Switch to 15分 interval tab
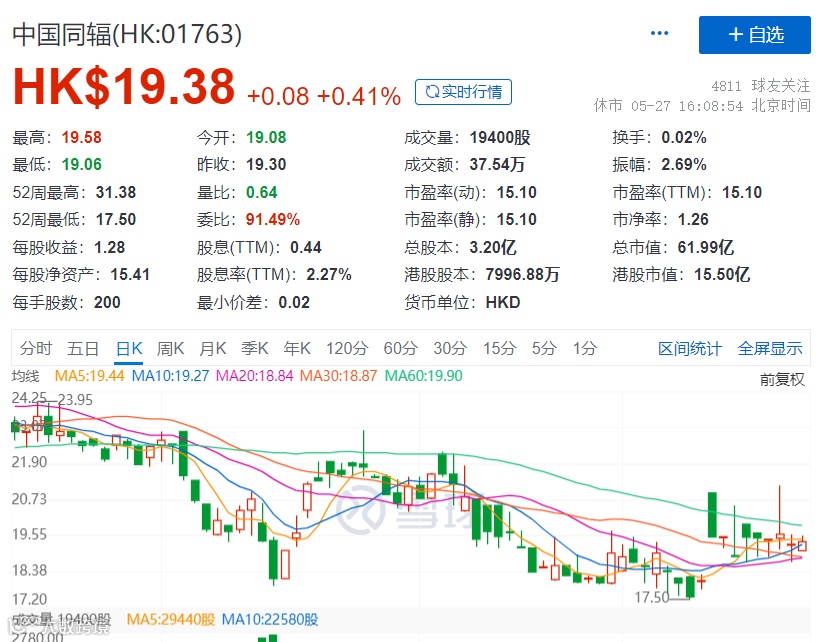 [x=500, y=348]
